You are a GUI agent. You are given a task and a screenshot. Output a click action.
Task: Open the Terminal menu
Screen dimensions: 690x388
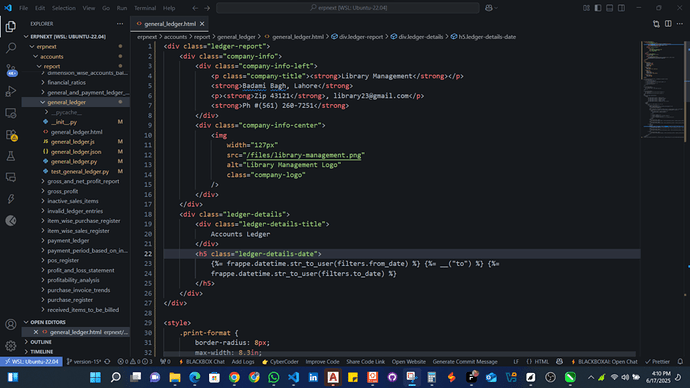[145, 8]
